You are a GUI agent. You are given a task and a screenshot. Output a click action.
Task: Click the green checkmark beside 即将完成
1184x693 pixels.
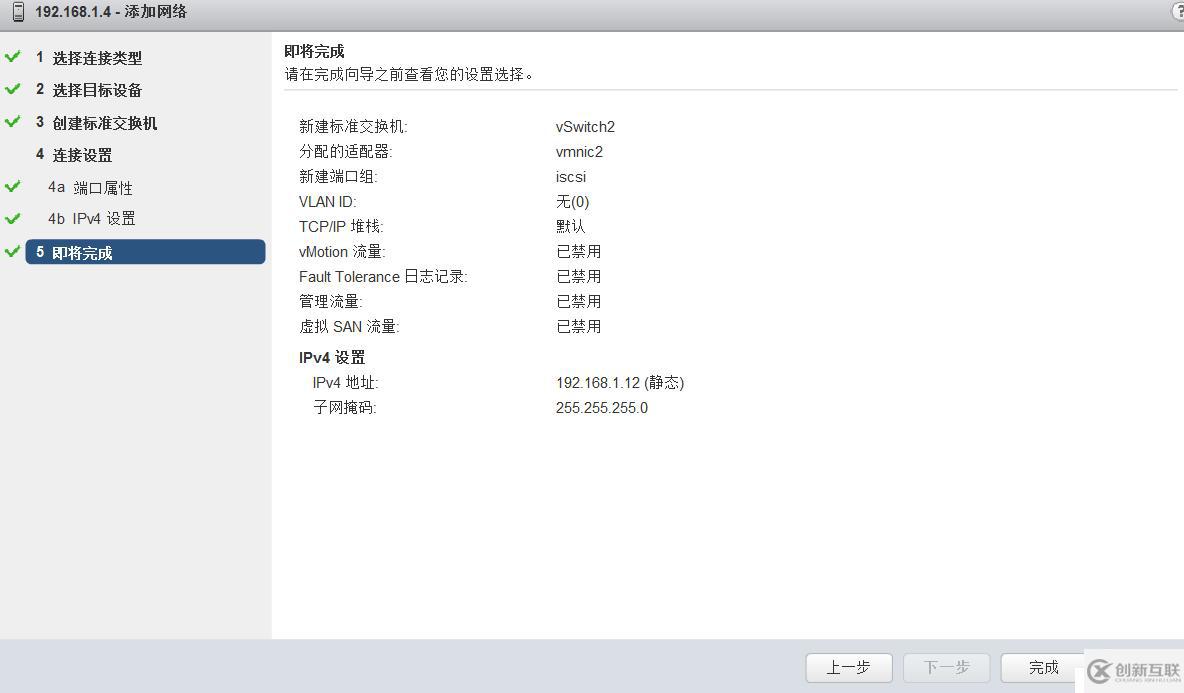pyautogui.click(x=13, y=252)
